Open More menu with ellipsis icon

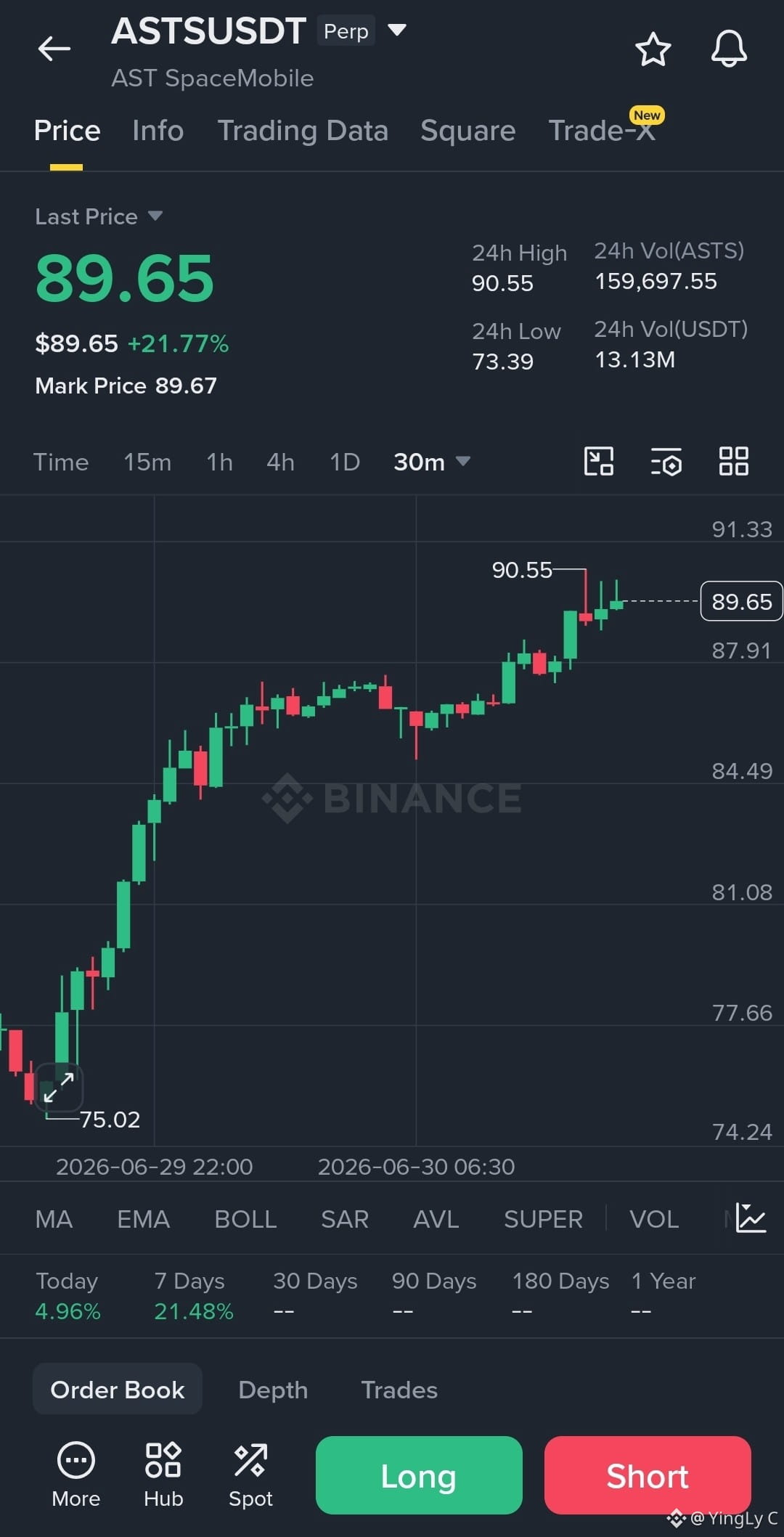76,1475
